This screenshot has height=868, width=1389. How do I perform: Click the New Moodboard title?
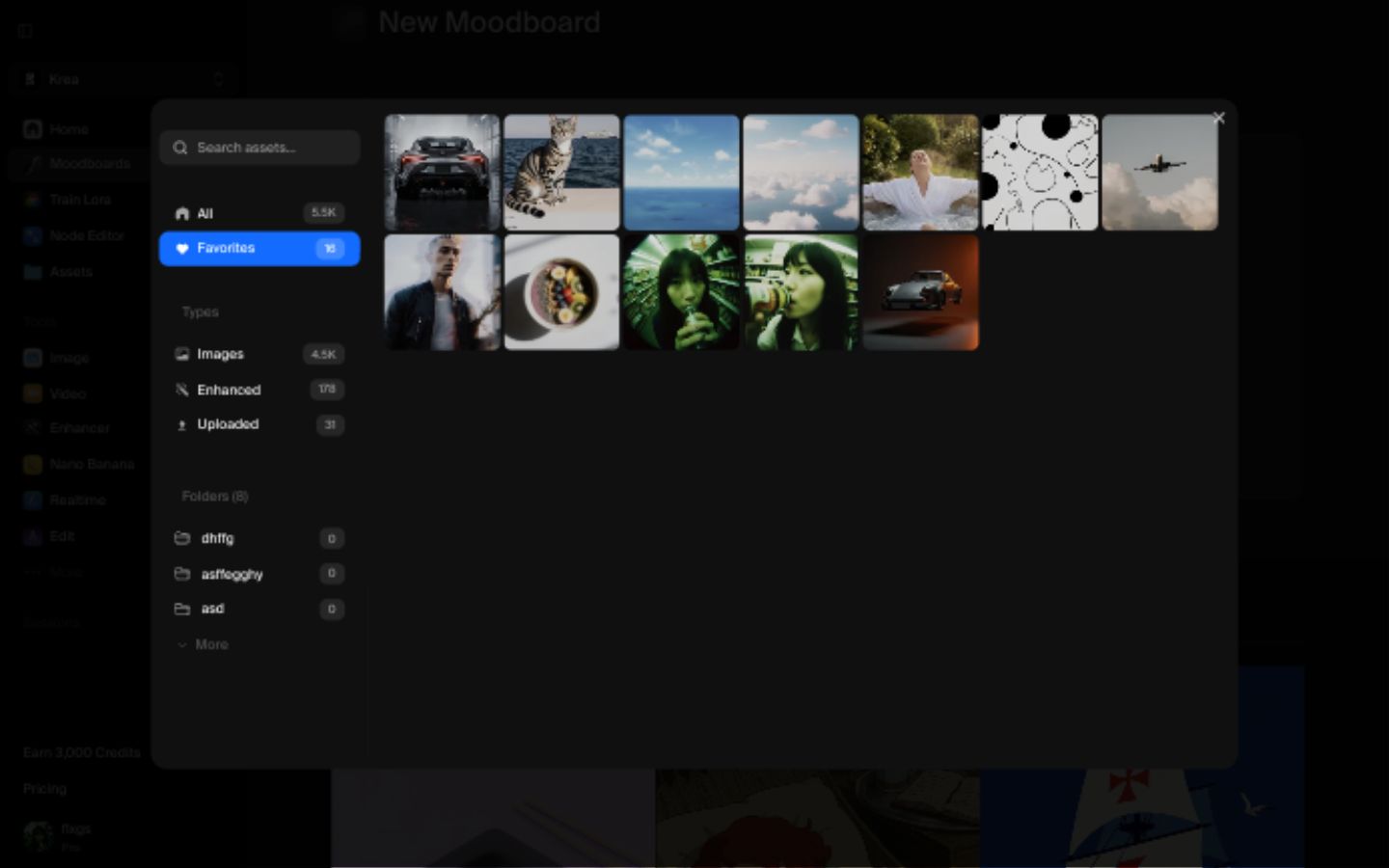(489, 22)
